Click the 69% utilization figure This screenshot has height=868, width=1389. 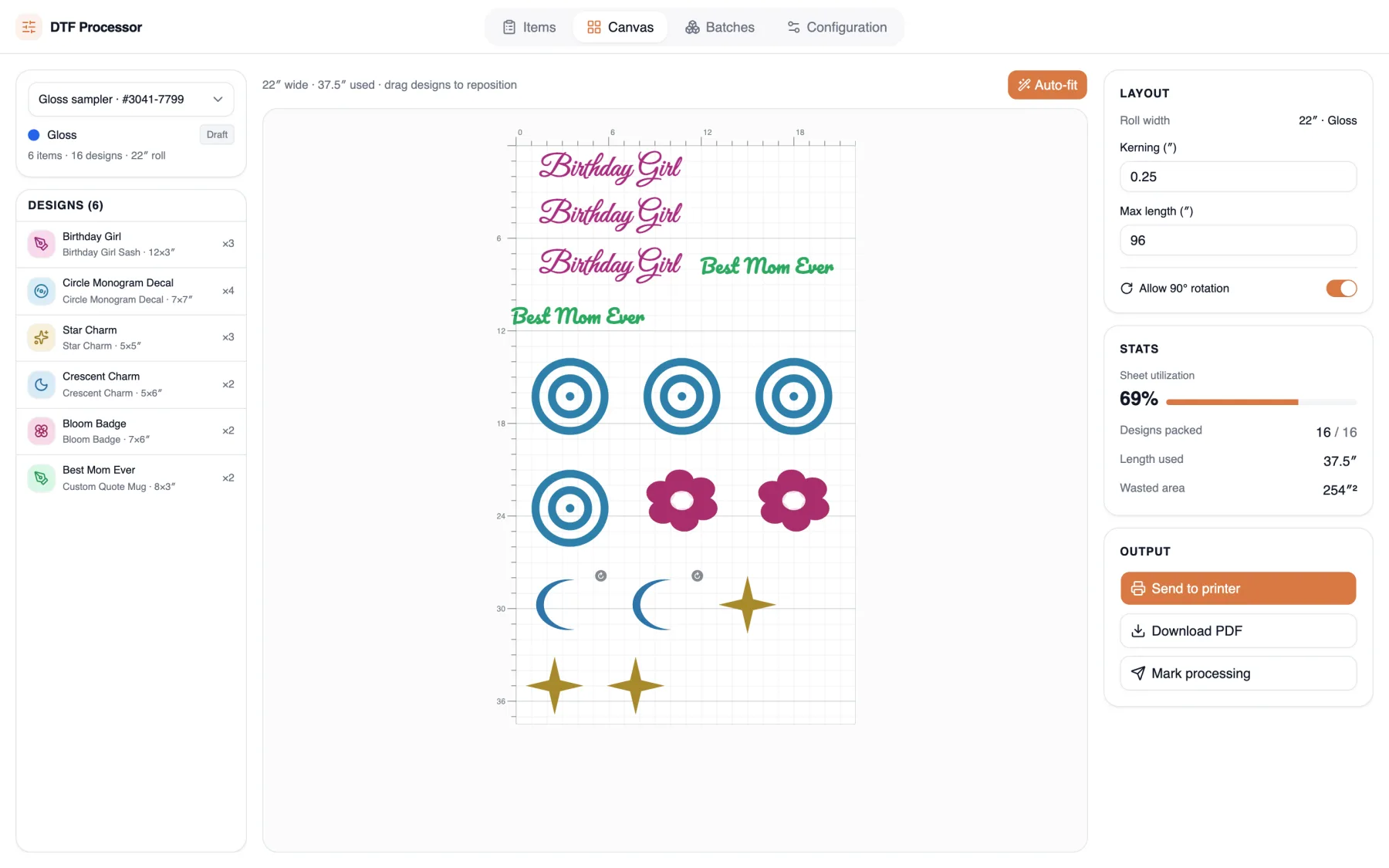[x=1139, y=399]
